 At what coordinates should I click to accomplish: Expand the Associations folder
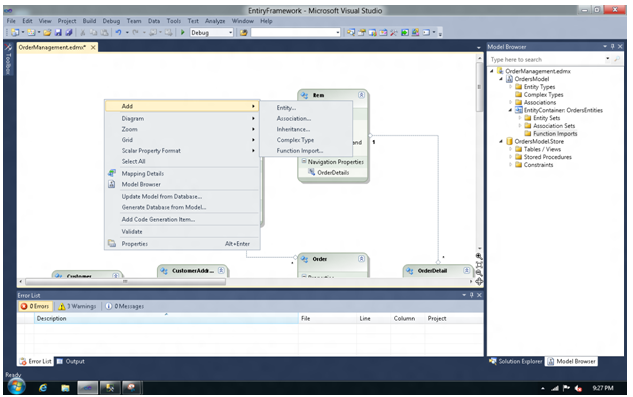point(510,102)
